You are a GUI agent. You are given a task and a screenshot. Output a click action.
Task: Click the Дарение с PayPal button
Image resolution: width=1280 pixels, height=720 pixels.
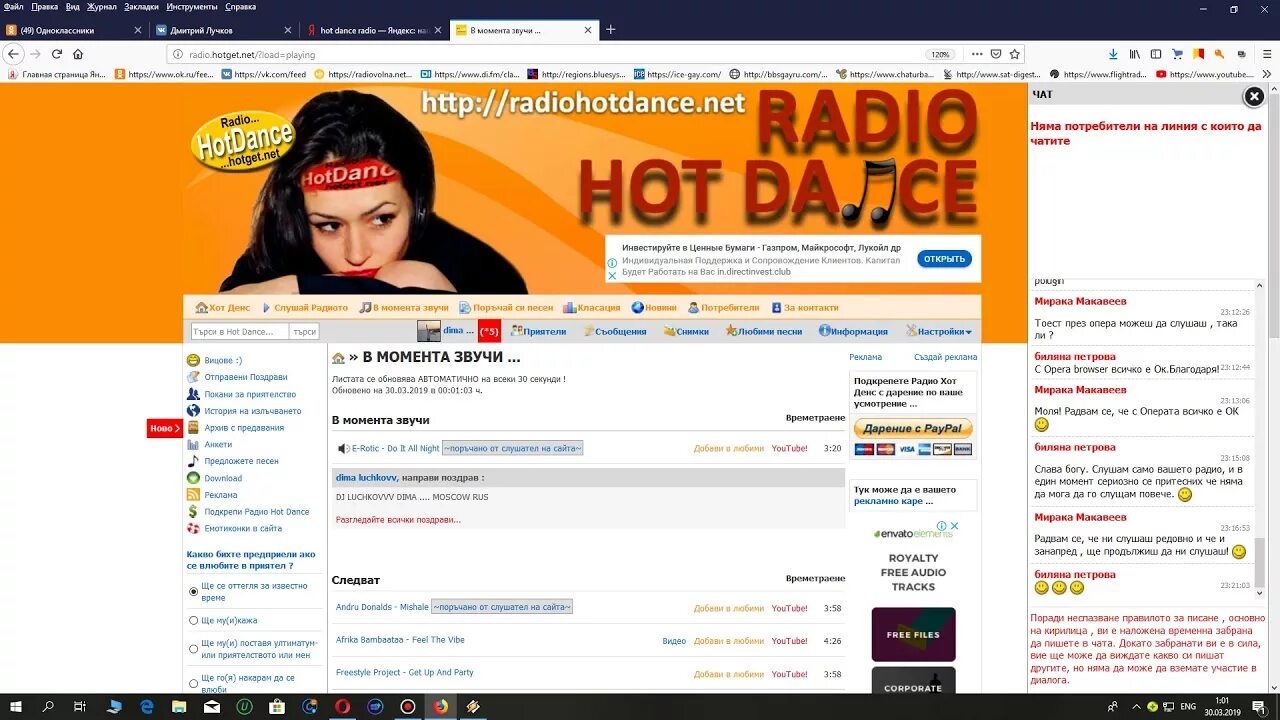(x=913, y=429)
